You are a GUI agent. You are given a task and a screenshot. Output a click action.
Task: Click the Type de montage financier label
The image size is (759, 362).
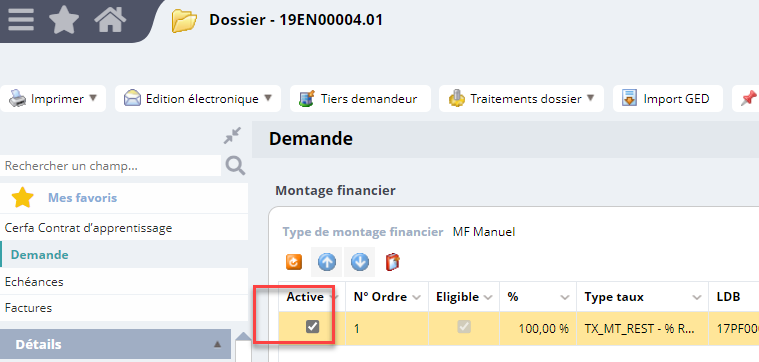click(363, 232)
